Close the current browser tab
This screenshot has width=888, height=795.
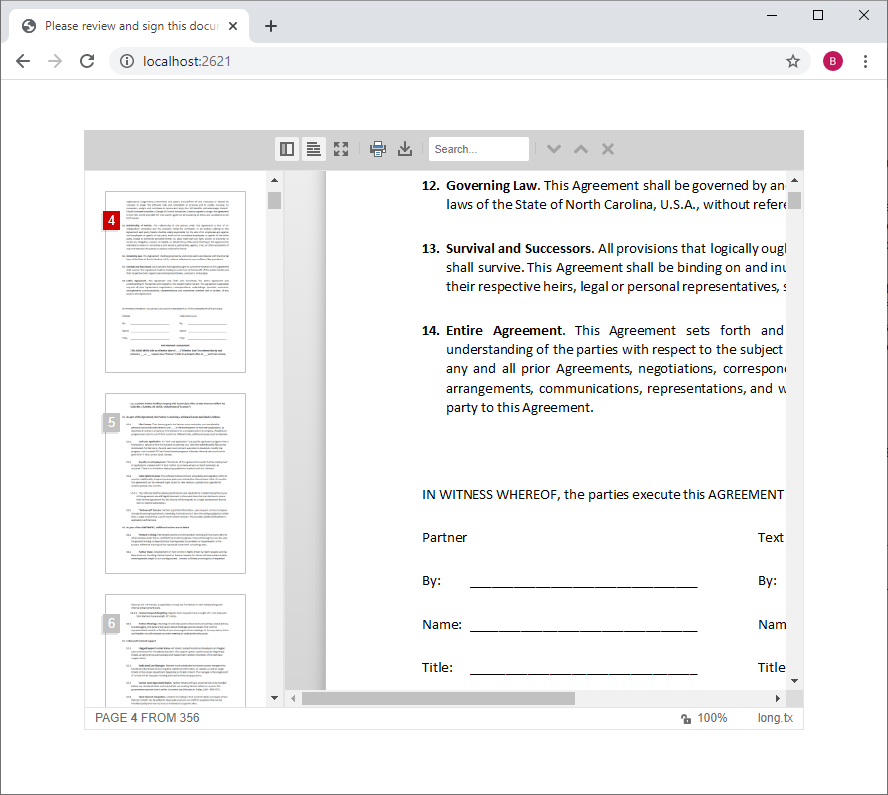233,26
